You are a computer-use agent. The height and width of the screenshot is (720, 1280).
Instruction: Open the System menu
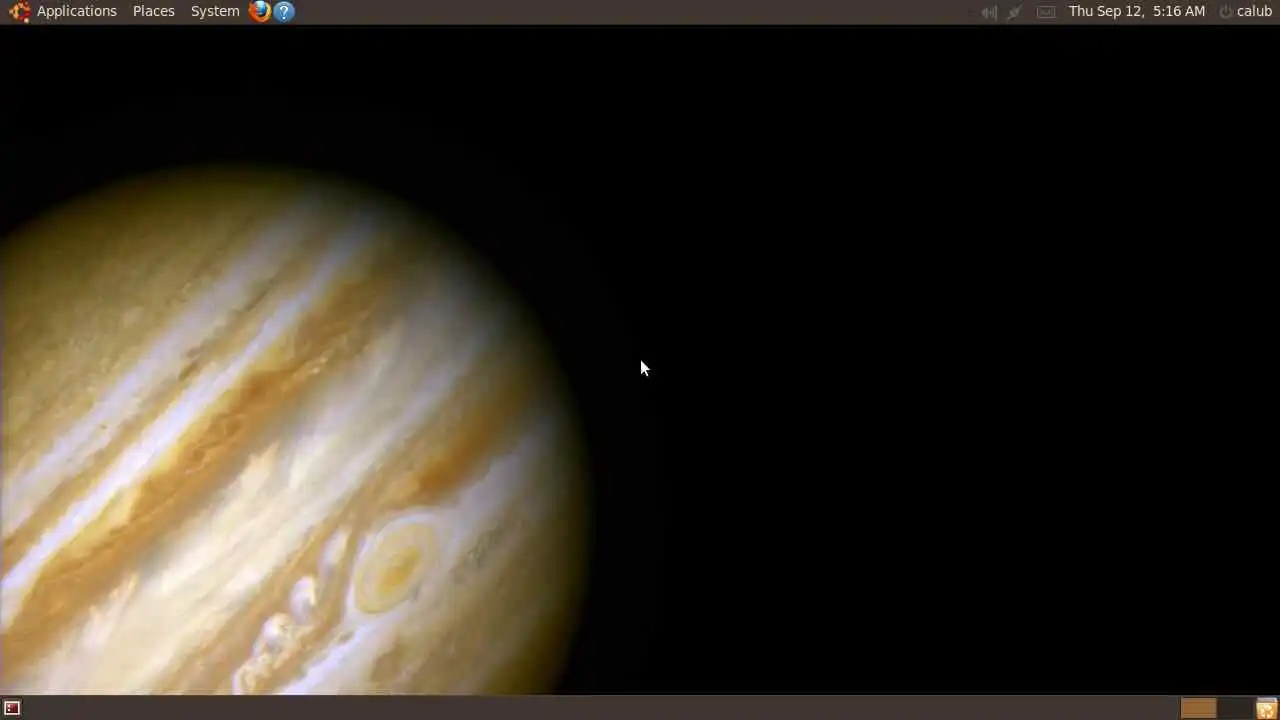(215, 11)
